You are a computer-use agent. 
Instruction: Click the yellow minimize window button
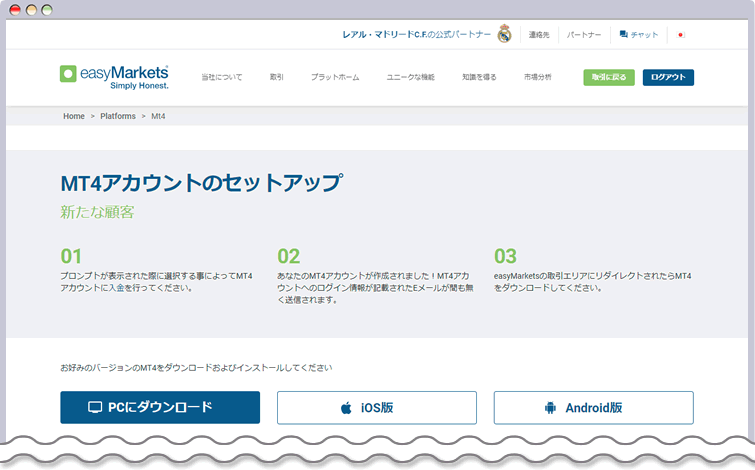tap(31, 10)
